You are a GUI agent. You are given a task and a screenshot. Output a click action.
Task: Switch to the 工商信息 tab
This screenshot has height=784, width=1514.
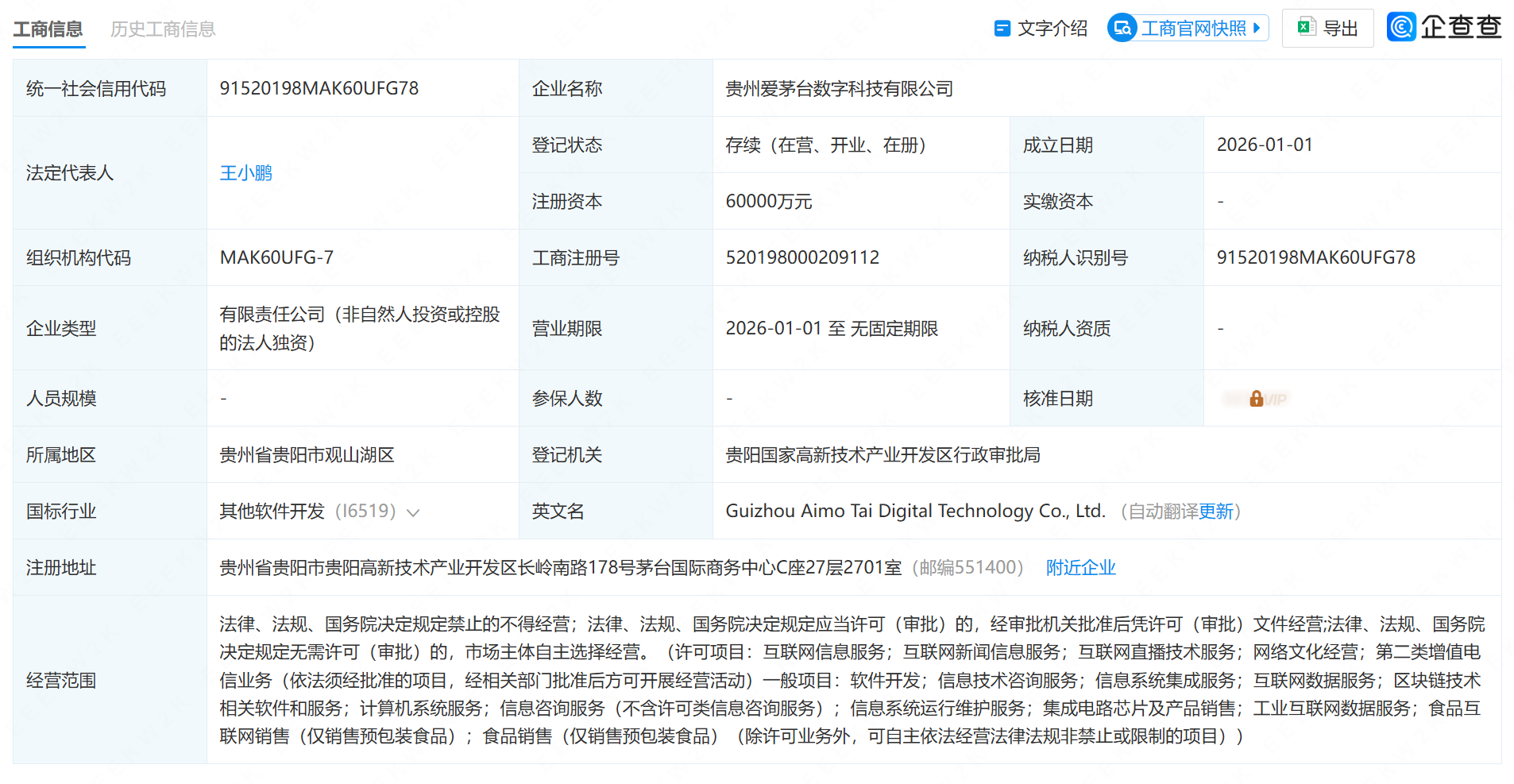coord(48,29)
